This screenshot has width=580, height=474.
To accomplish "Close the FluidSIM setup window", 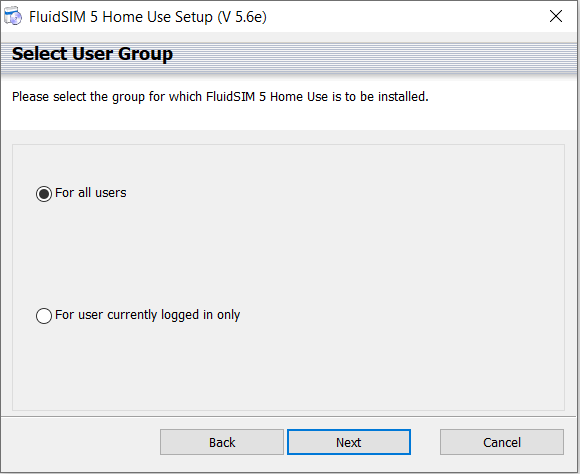I will [x=556, y=16].
